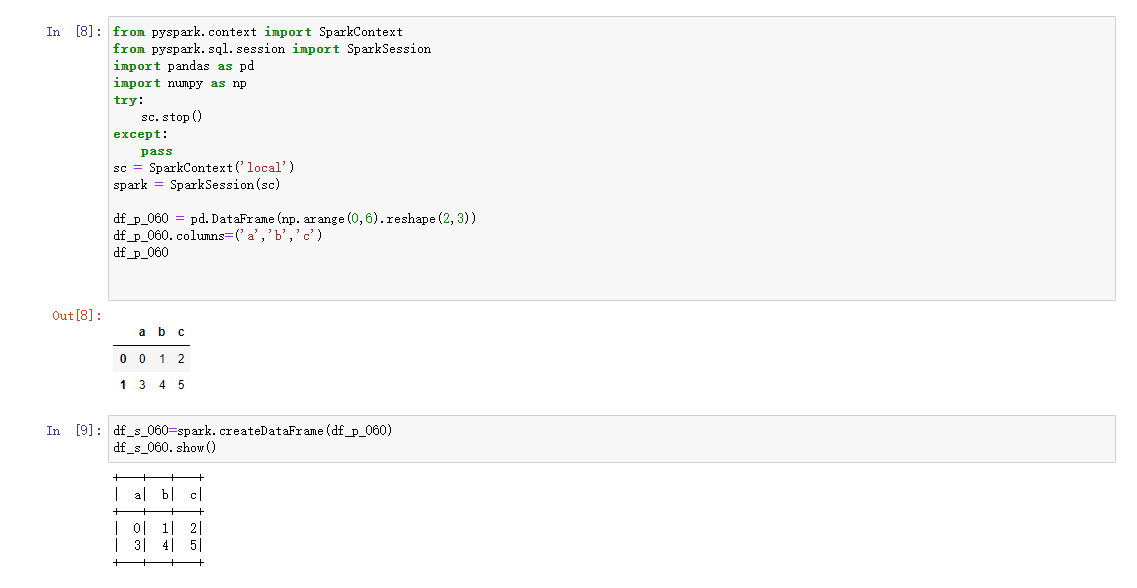Place cursor on 'import pandas as pd' line
This screenshot has height=588, width=1137.
tap(184, 66)
